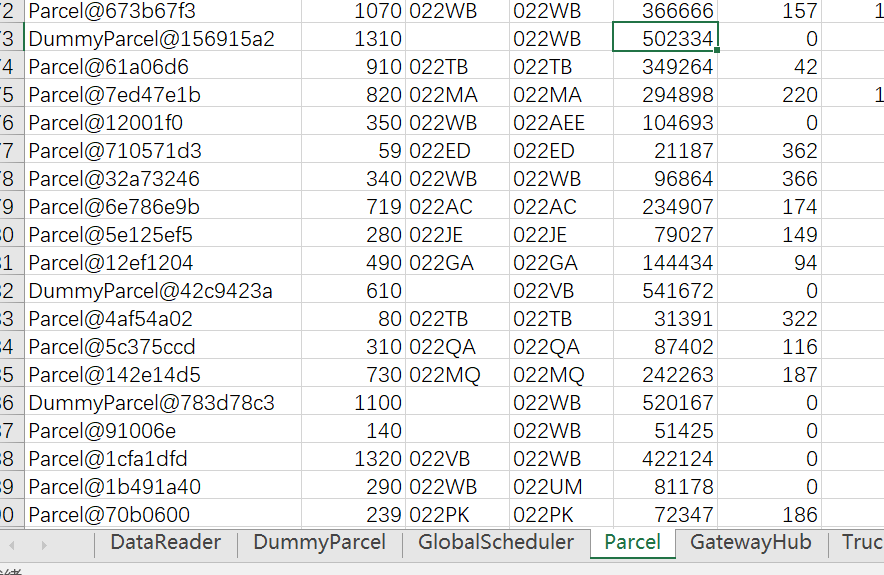
Task: Click value 349264
Action: click(x=665, y=65)
